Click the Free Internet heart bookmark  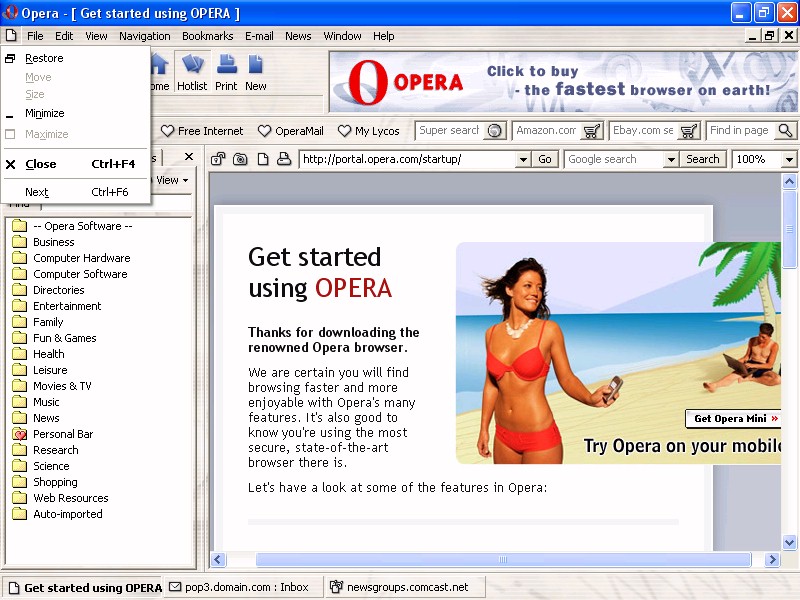coord(202,131)
